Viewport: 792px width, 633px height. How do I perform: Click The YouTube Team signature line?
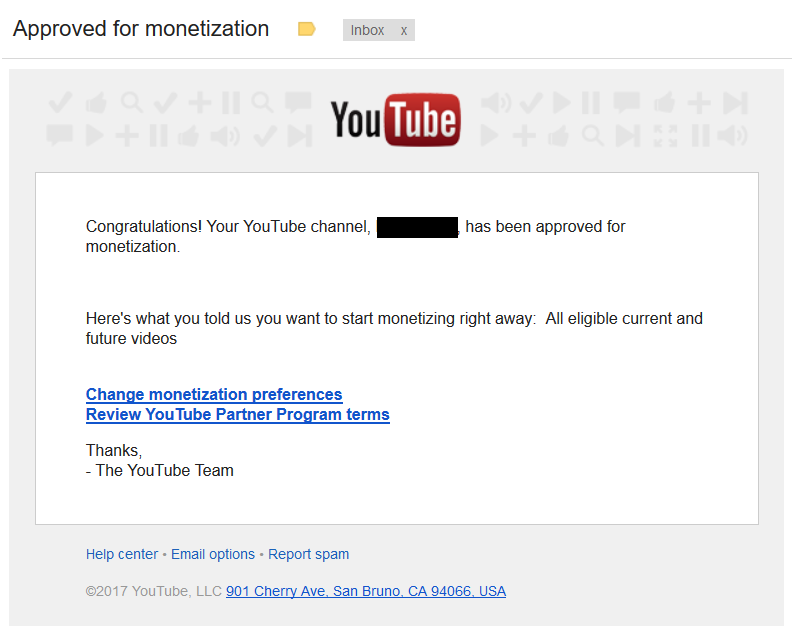[x=160, y=470]
